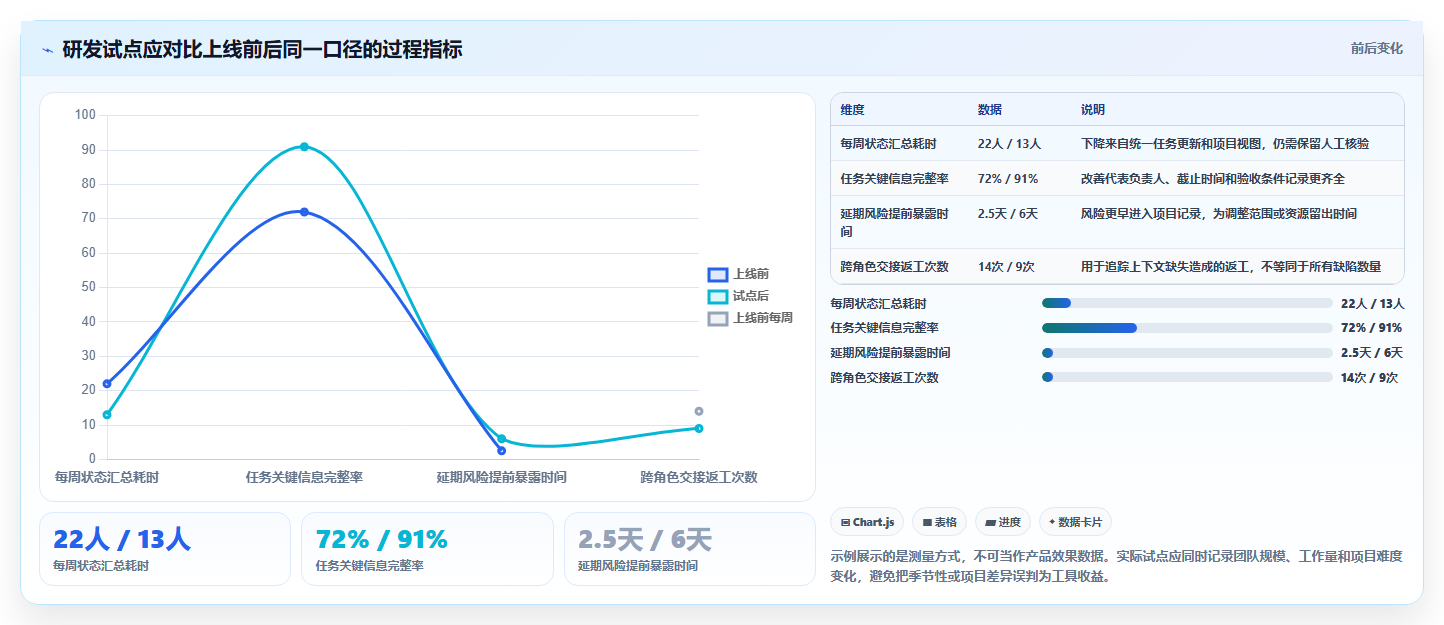Click the 跨角色交接返工次数 progress bar
The width and height of the screenshot is (1444, 625).
pos(1187,377)
